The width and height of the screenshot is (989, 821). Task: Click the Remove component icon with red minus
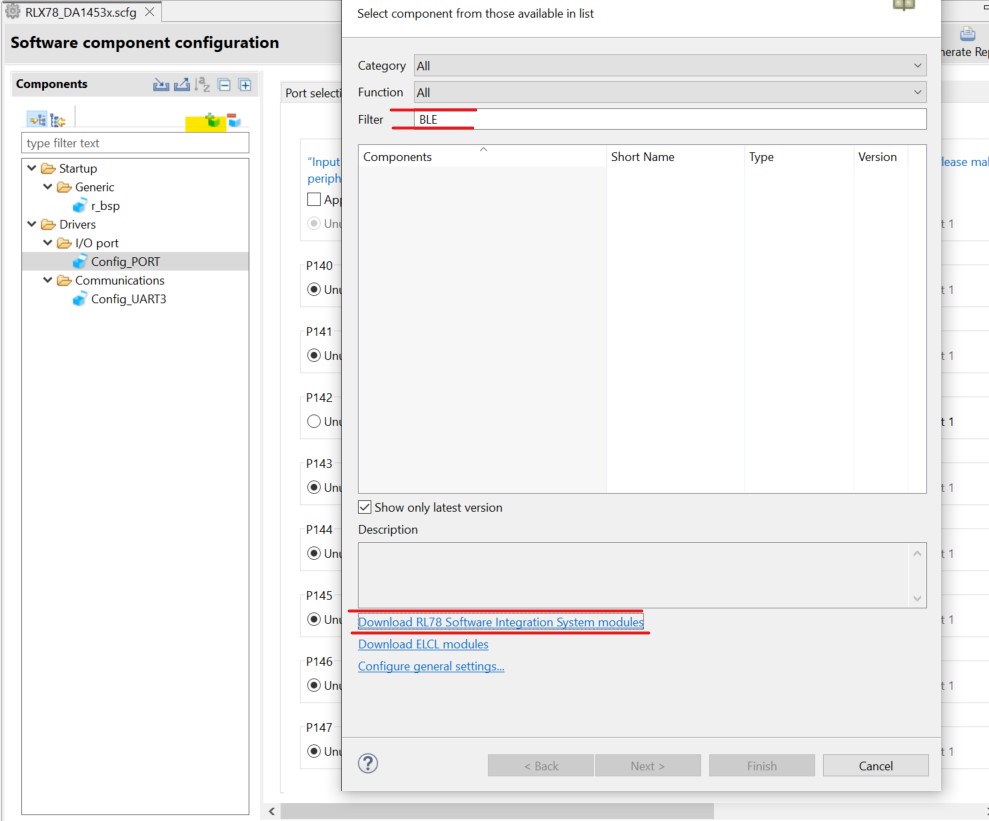pos(234,120)
